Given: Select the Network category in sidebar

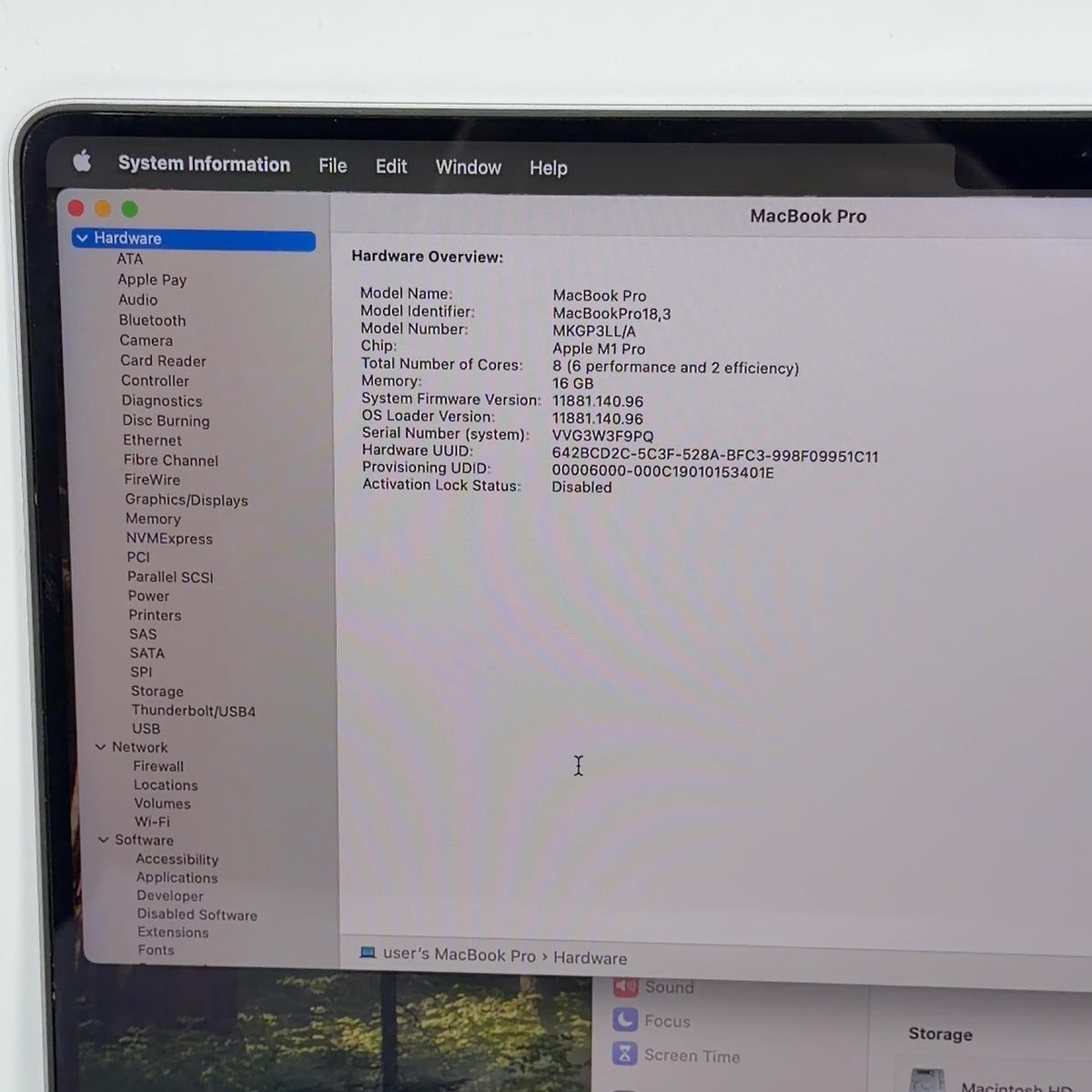Looking at the screenshot, I should coord(139,747).
